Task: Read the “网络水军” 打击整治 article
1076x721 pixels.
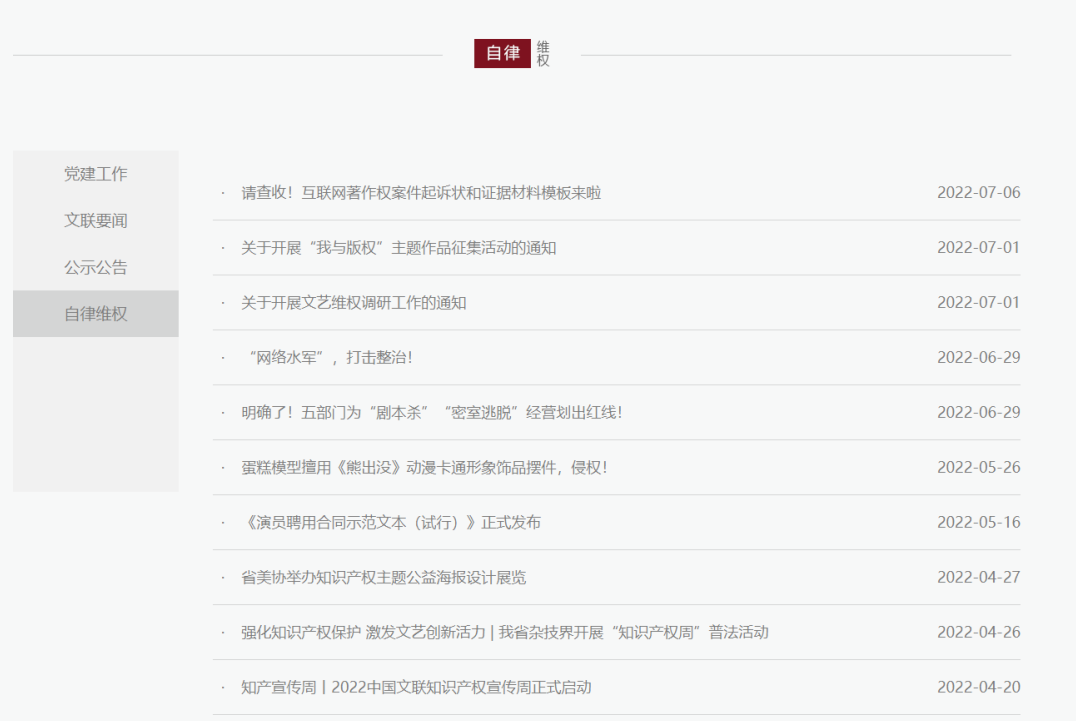Action: point(329,358)
